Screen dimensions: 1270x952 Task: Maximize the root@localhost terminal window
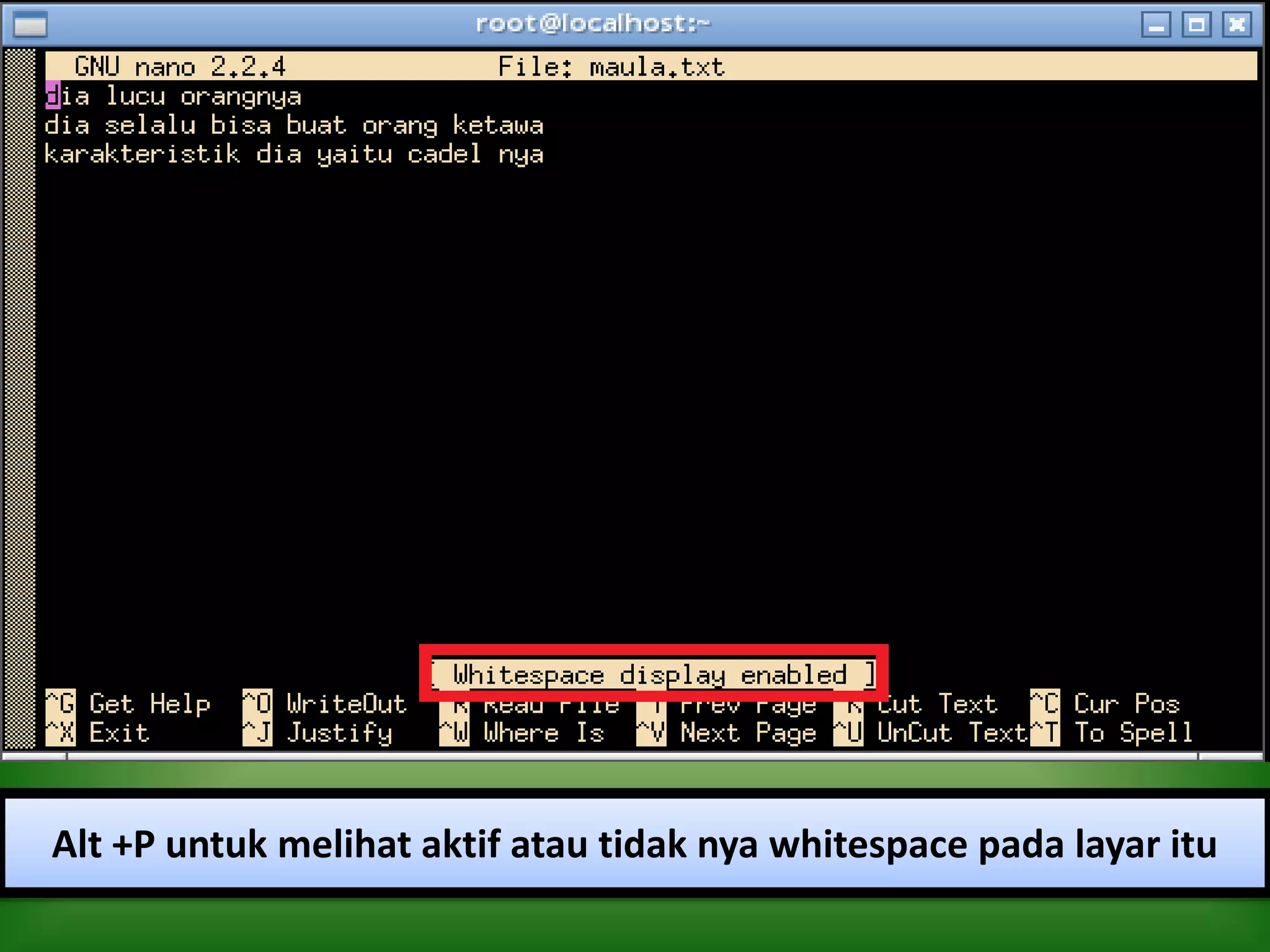(x=1196, y=25)
